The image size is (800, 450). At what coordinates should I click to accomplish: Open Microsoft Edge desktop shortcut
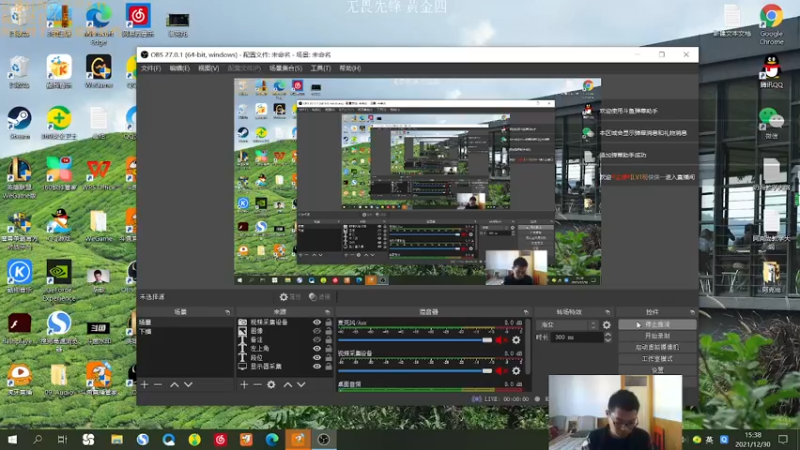98,24
